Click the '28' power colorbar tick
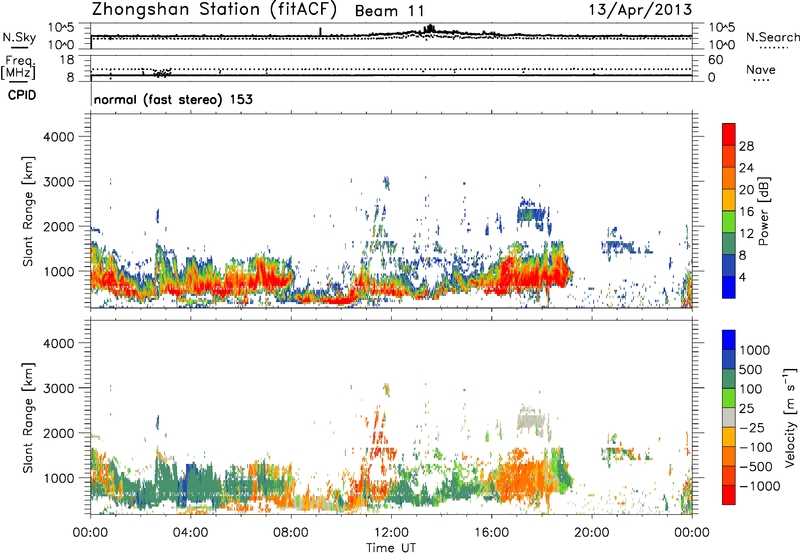This screenshot has height=554, width=800. point(746,146)
